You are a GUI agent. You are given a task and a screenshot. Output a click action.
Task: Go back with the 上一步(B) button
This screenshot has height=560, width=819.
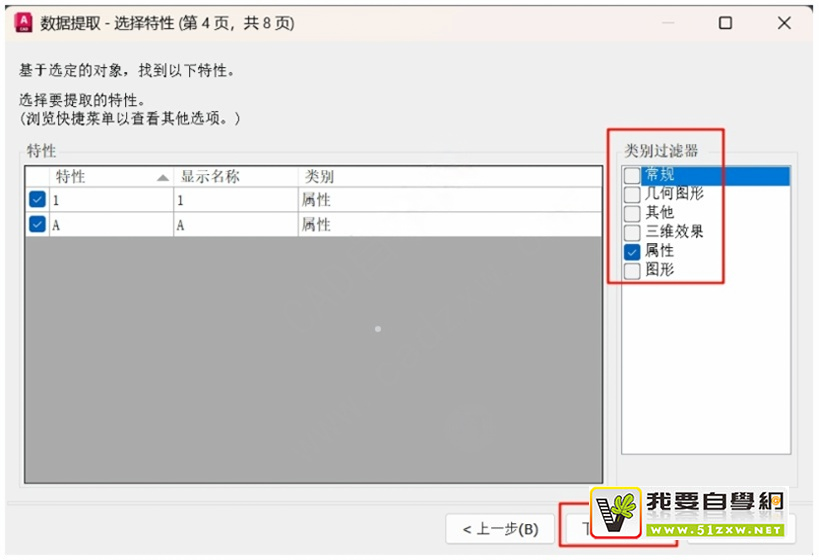click(500, 528)
